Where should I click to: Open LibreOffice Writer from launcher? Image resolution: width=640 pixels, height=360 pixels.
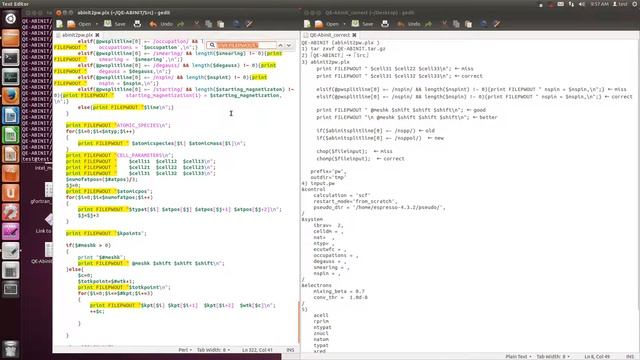point(10,115)
